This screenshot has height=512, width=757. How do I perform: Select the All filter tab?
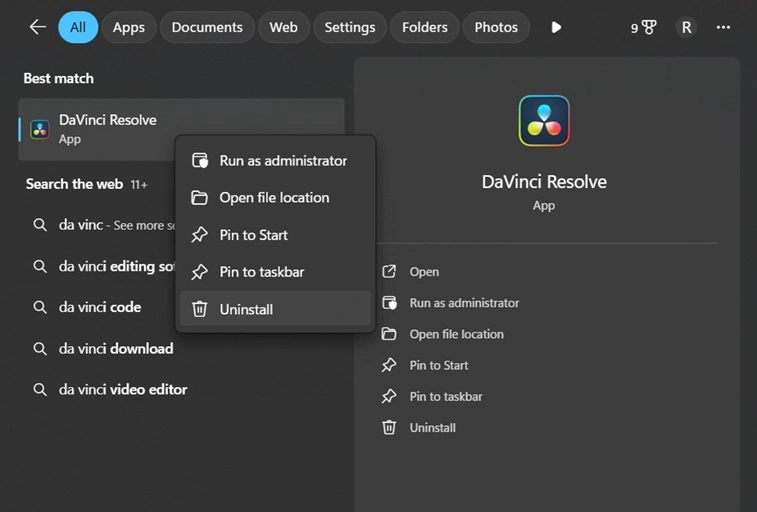click(78, 27)
